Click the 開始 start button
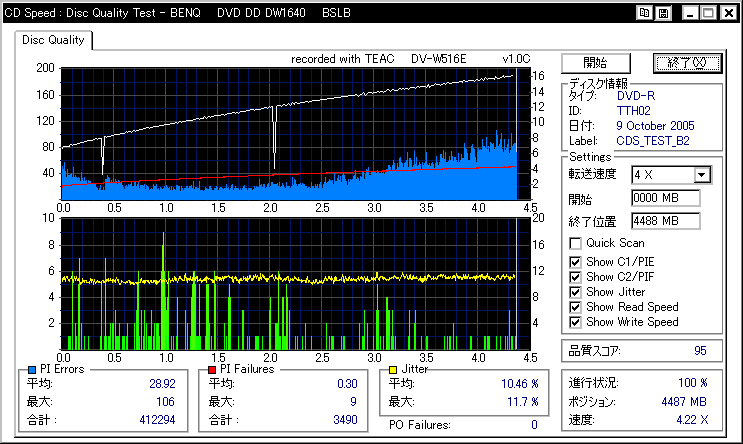 coord(596,63)
